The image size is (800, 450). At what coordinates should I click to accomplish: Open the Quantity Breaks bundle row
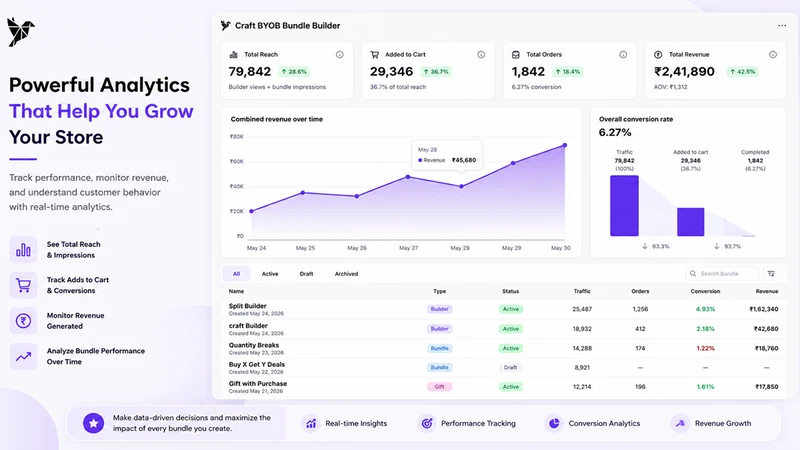(x=504, y=348)
